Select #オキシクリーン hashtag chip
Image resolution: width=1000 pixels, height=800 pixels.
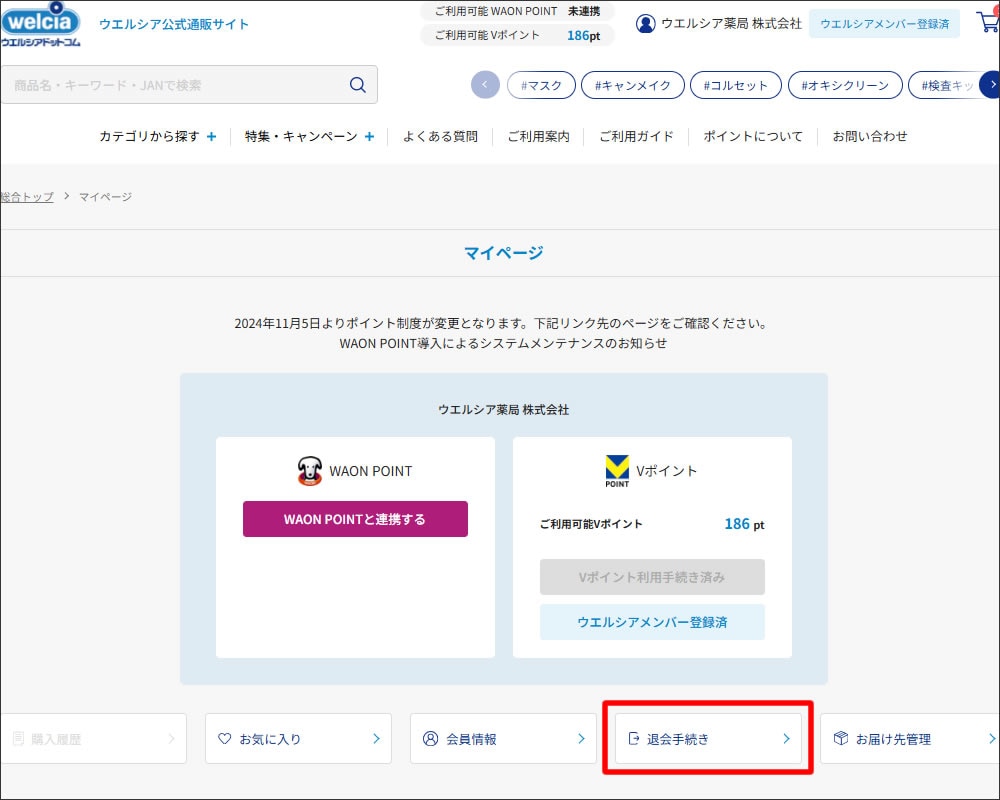click(x=845, y=85)
